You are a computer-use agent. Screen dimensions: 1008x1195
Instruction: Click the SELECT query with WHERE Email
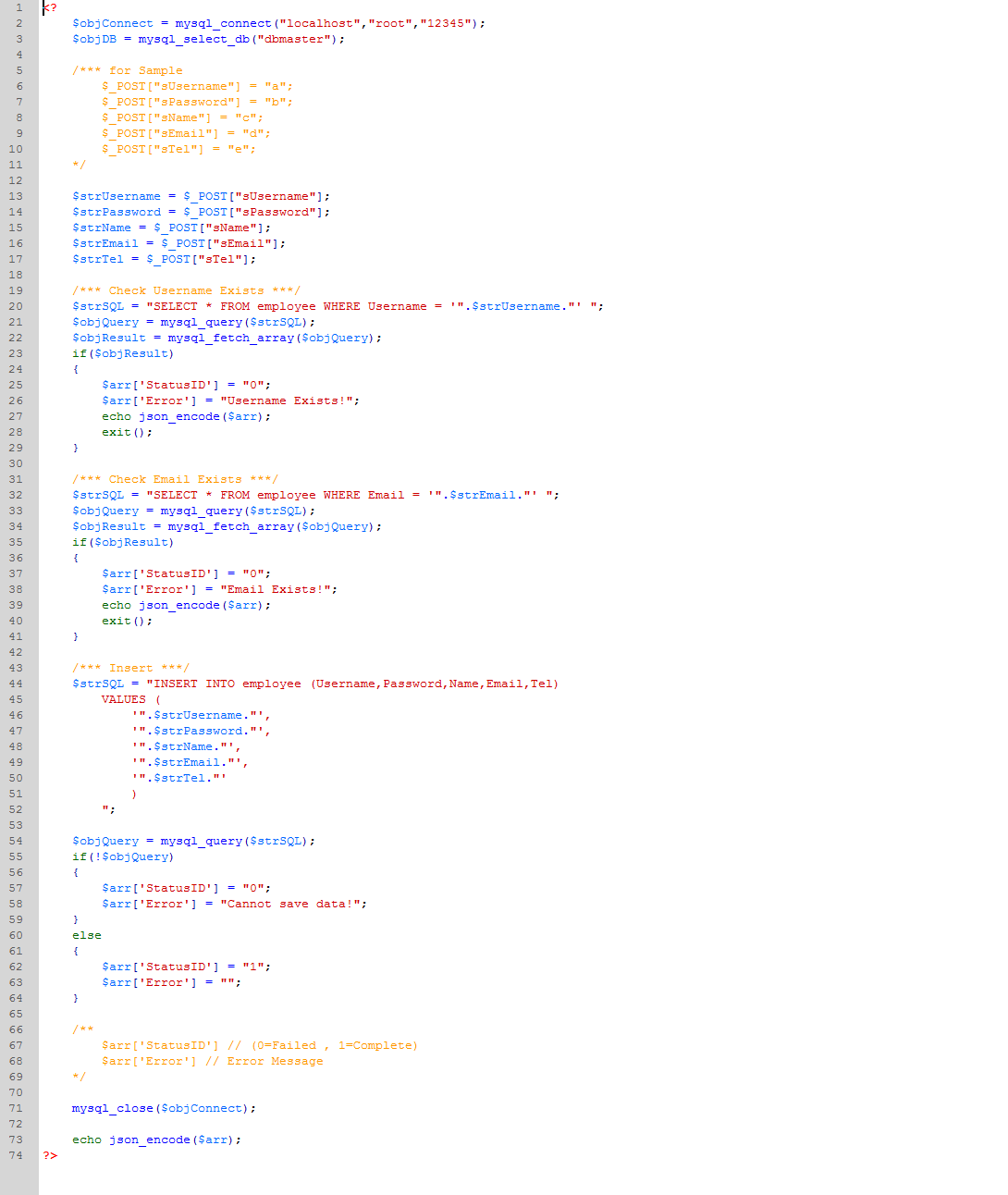coord(315,495)
